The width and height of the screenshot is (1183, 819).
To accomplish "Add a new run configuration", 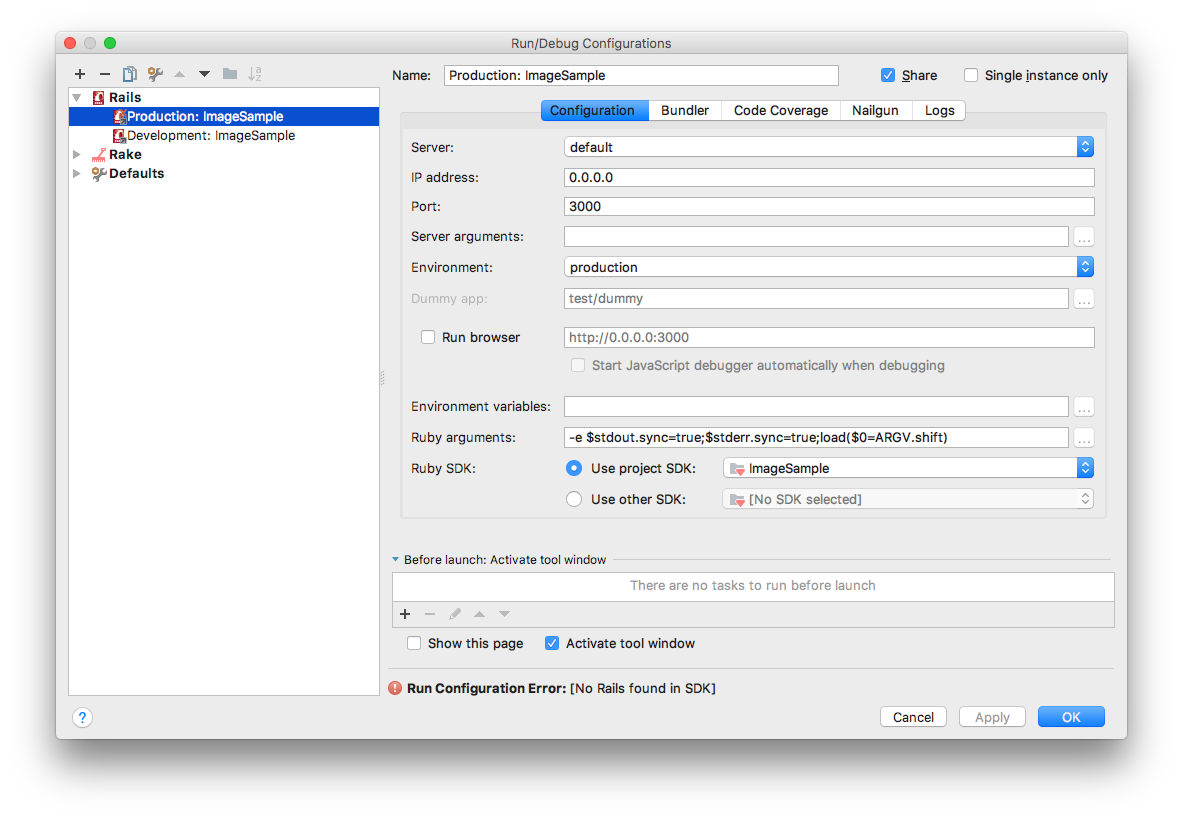I will 80,73.
